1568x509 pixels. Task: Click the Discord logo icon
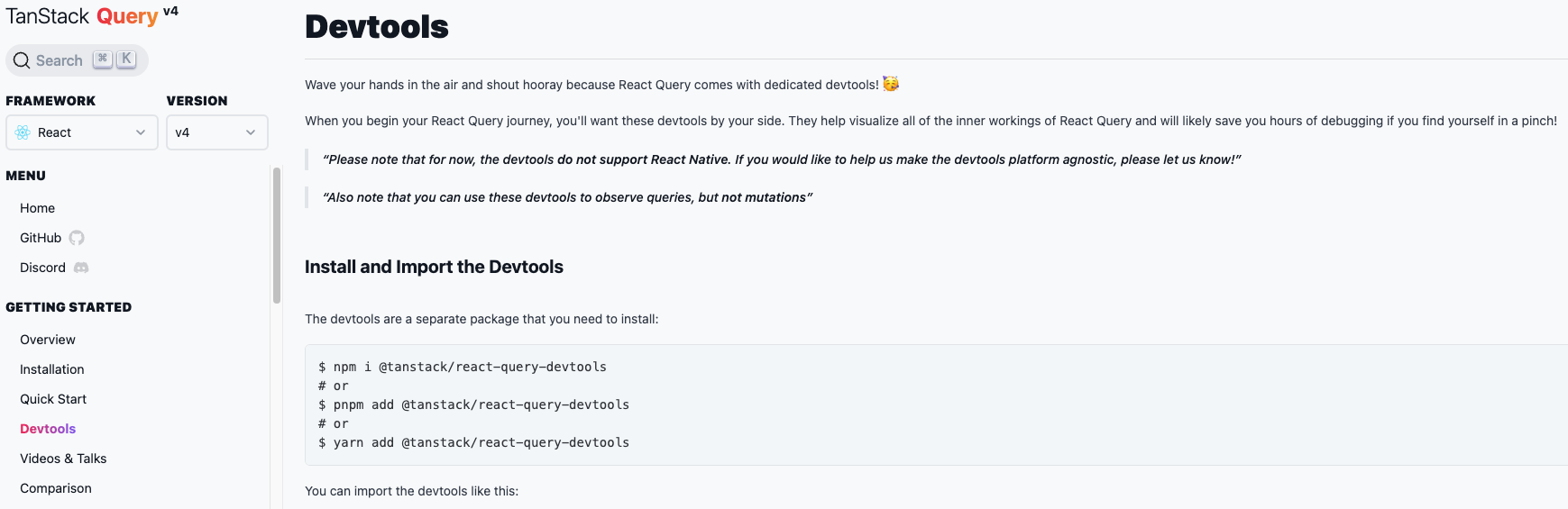81,268
